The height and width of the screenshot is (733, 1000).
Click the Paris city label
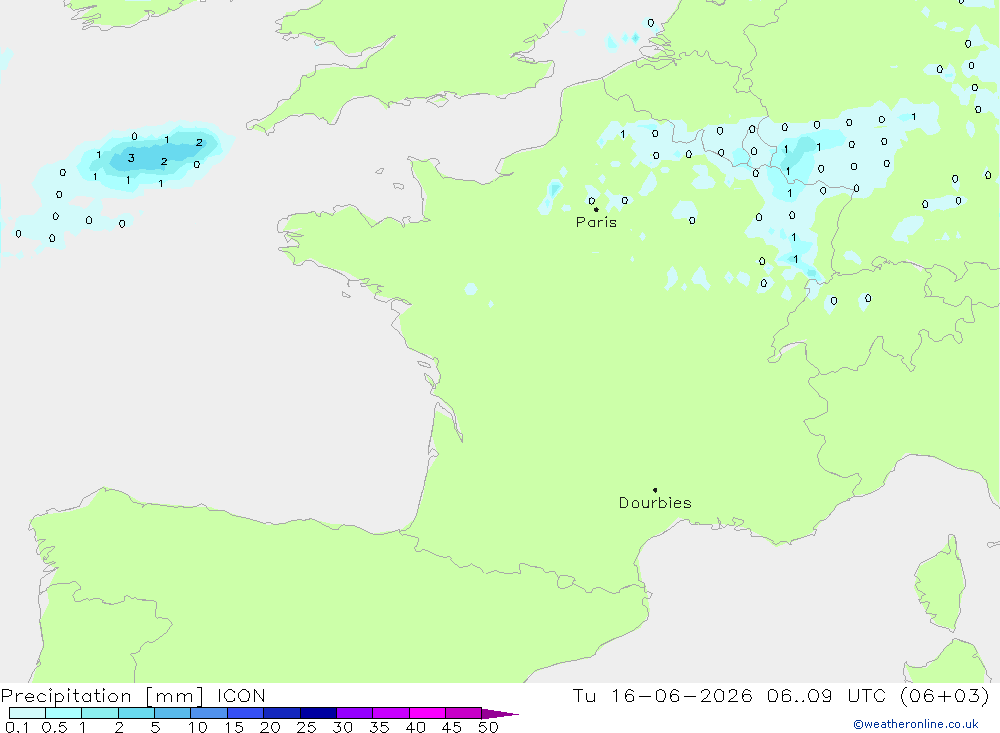(596, 222)
